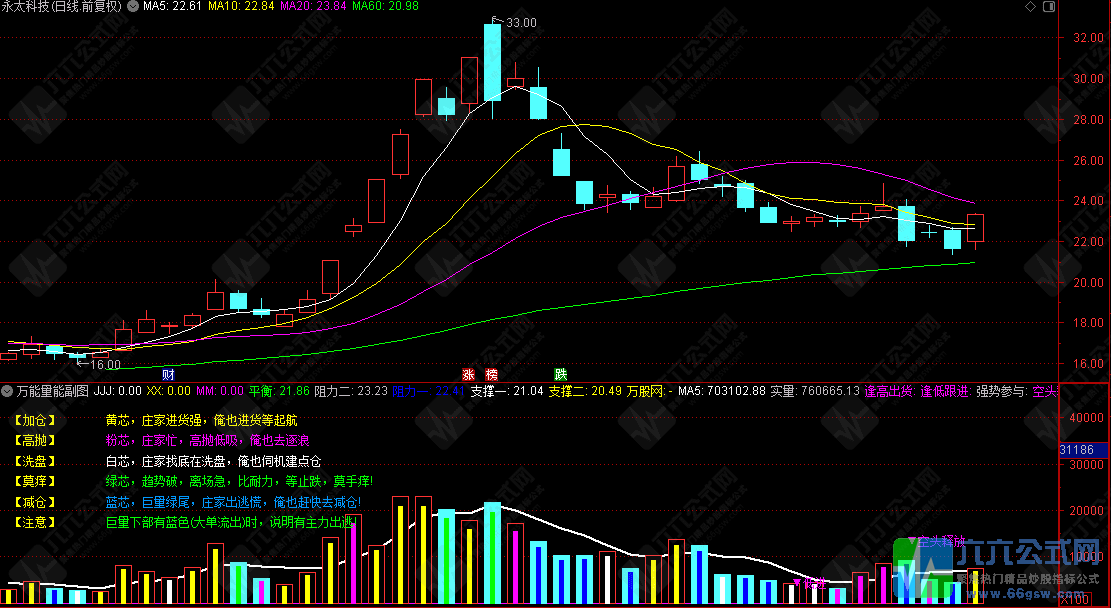Click the red 涨 event marker

pyautogui.click(x=468, y=374)
